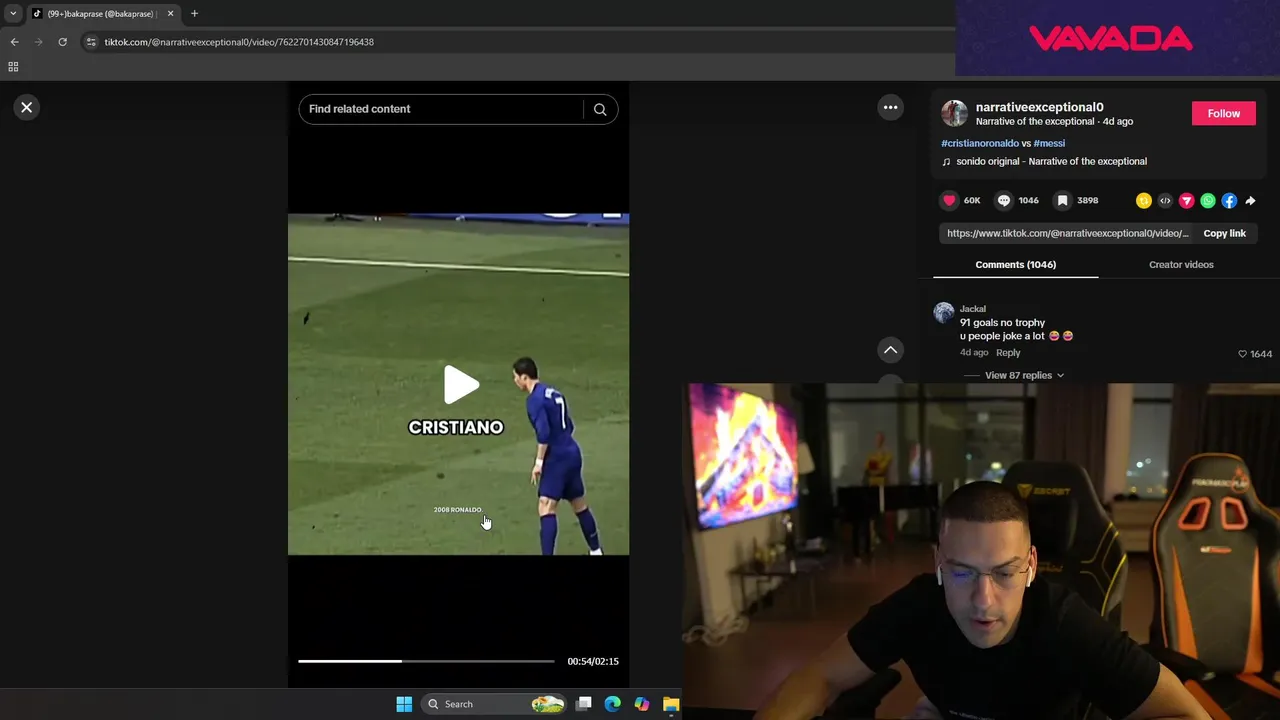This screenshot has height=720, width=1280.
Task: Switch to the Creator videos tab
Action: (x=1181, y=264)
